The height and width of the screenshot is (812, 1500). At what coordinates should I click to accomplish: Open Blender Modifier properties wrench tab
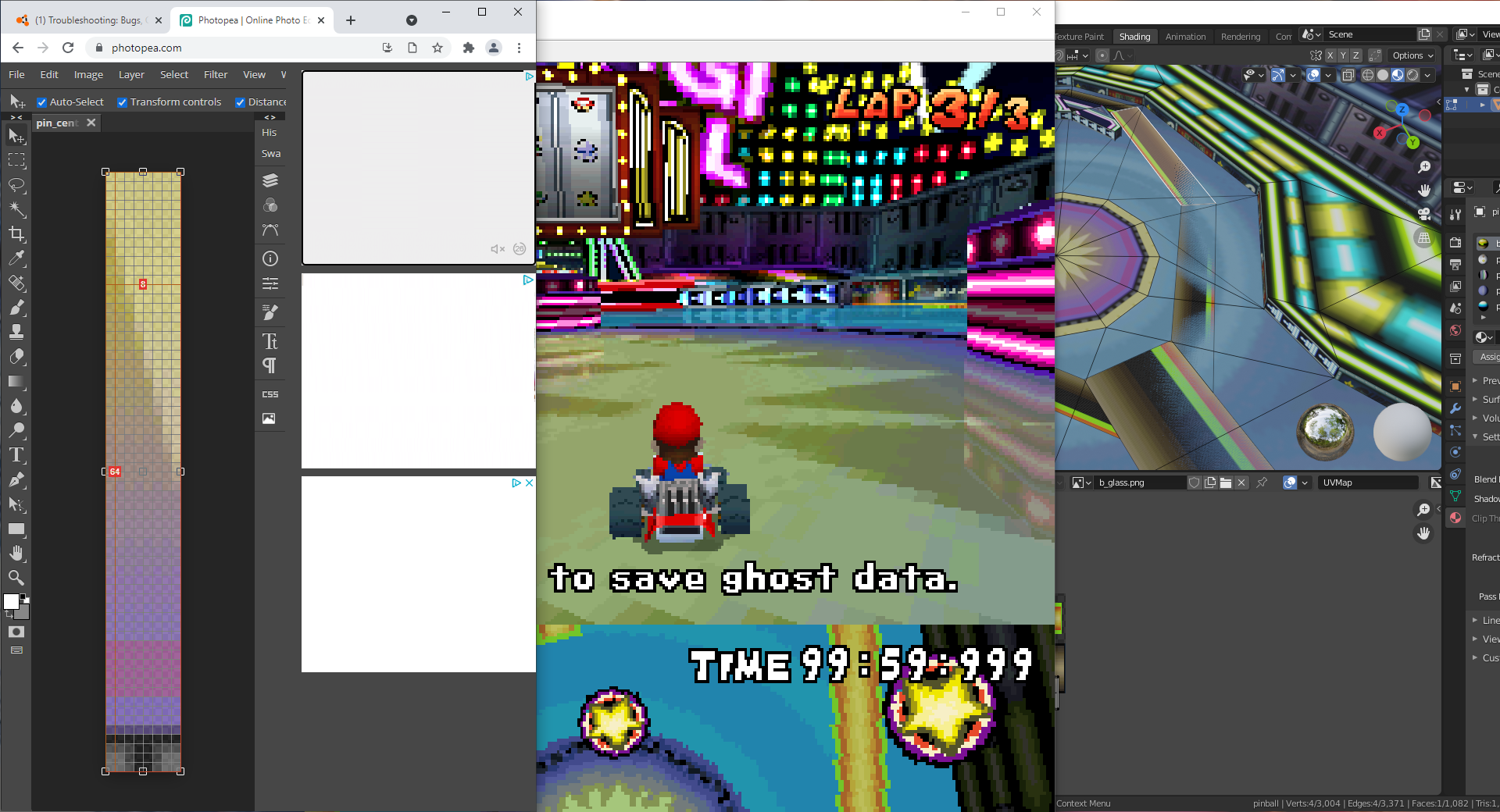tap(1455, 408)
